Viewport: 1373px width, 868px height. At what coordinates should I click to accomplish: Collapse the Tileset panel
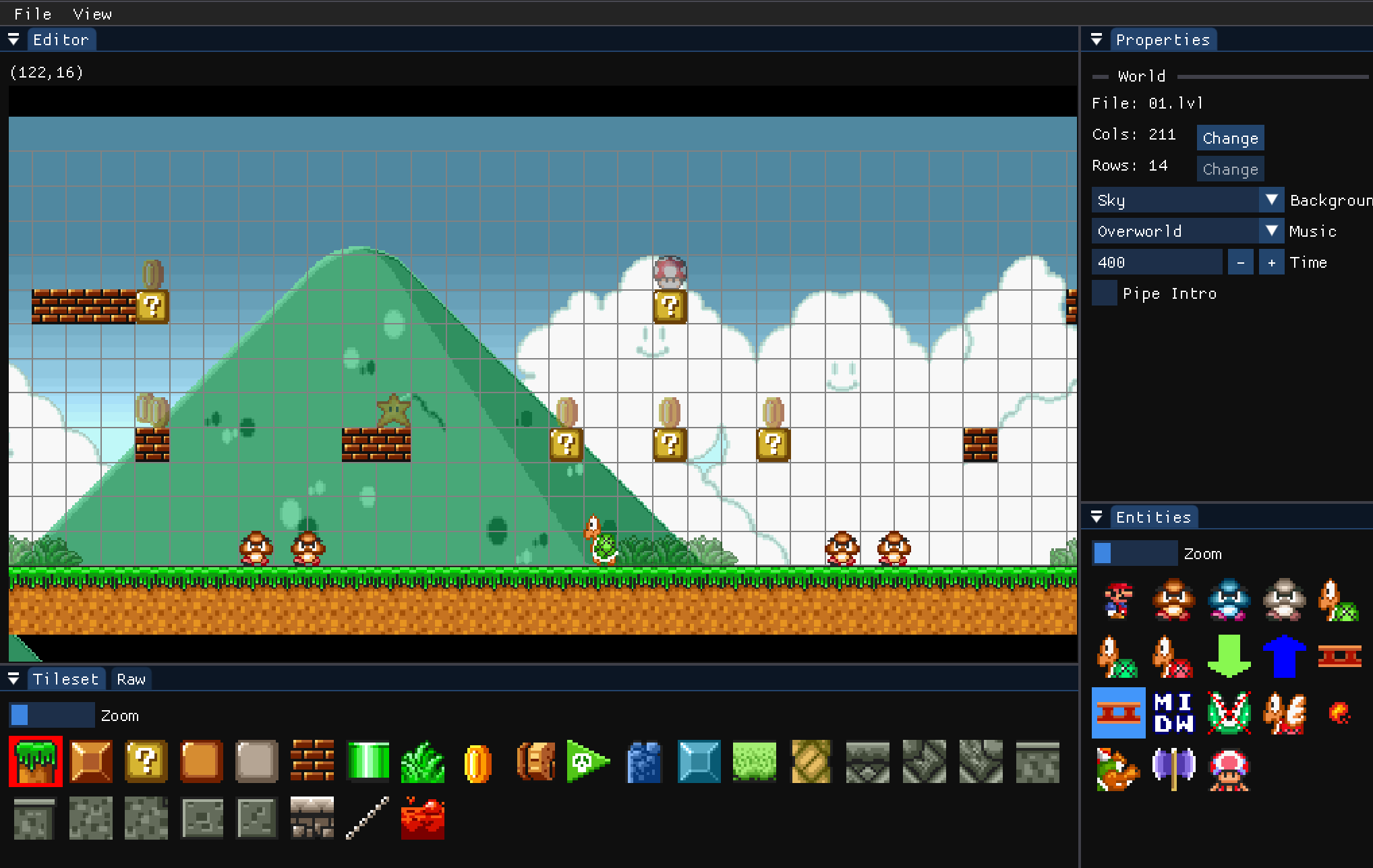click(13, 679)
